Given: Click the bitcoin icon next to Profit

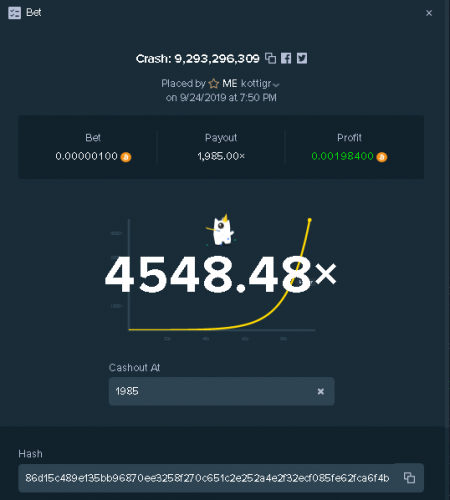Looking at the screenshot, I should pyautogui.click(x=382, y=157).
